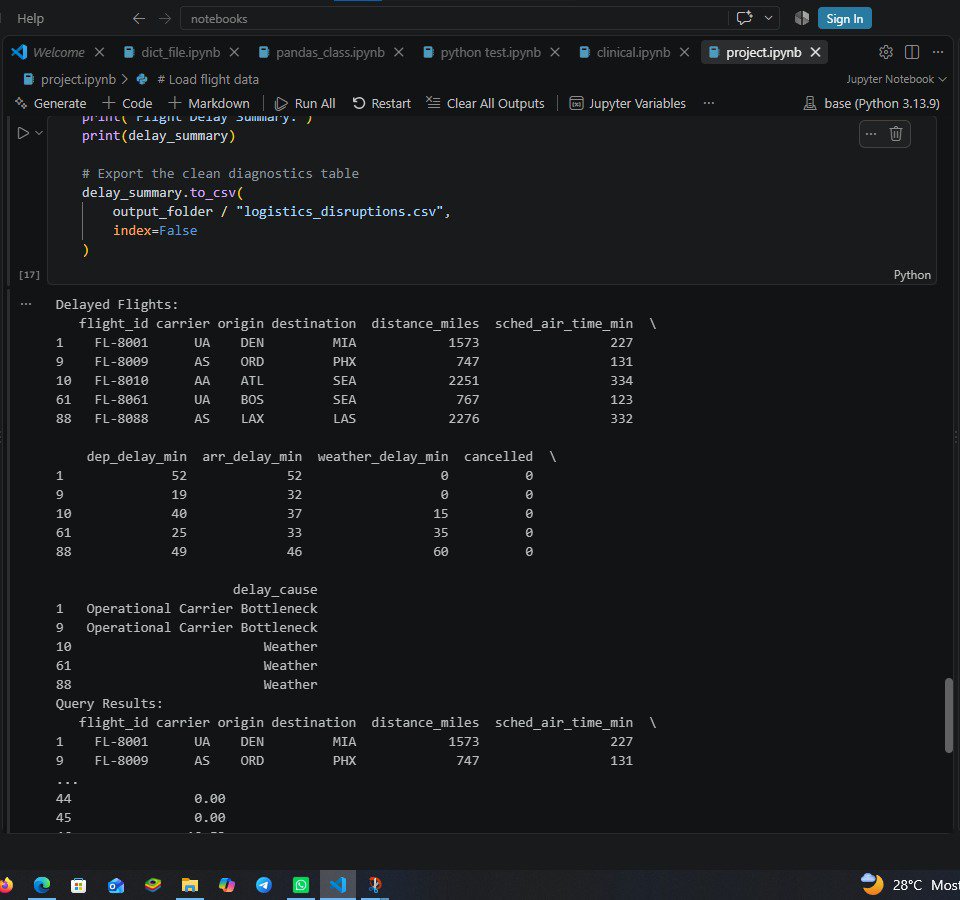Click the notebook vertical scrollbar thumb
Image resolution: width=960 pixels, height=900 pixels.
click(x=948, y=715)
